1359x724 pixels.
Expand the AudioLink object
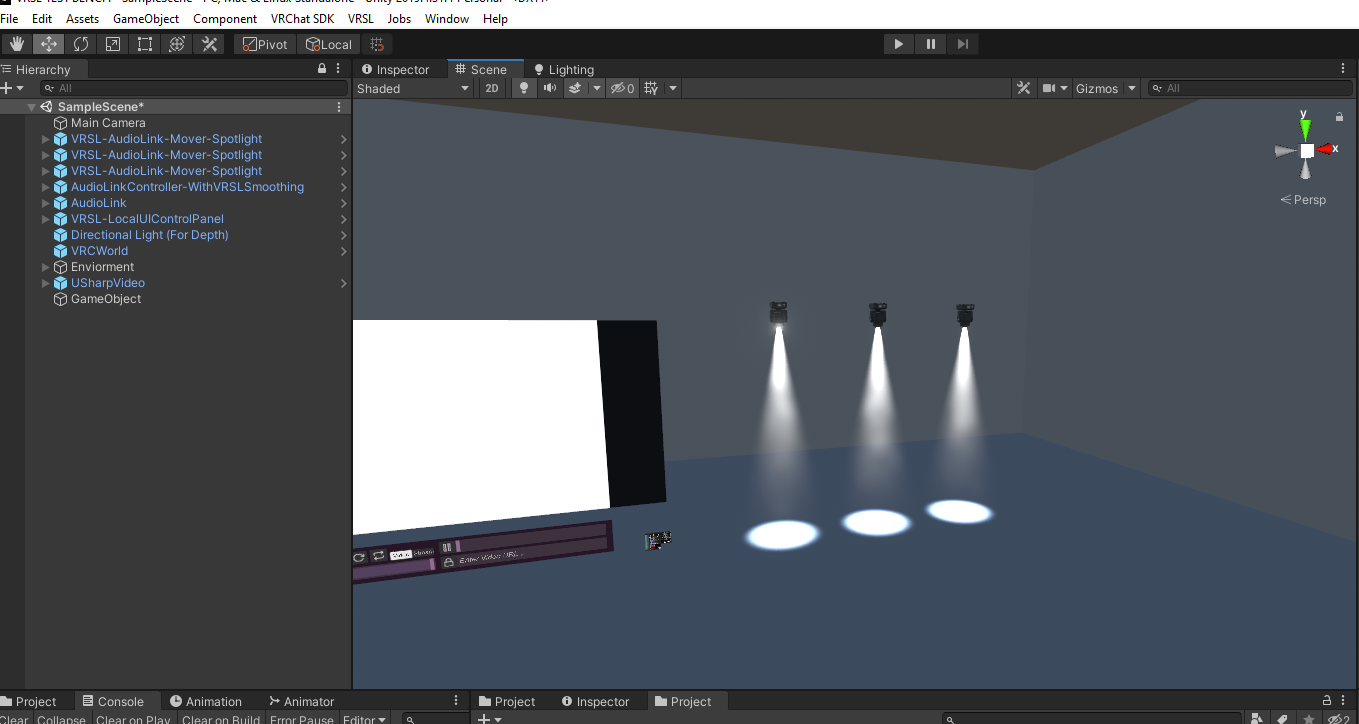(x=45, y=203)
